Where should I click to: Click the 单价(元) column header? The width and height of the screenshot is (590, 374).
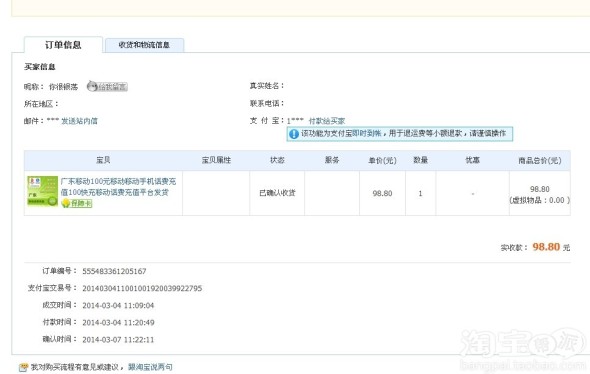(382, 161)
